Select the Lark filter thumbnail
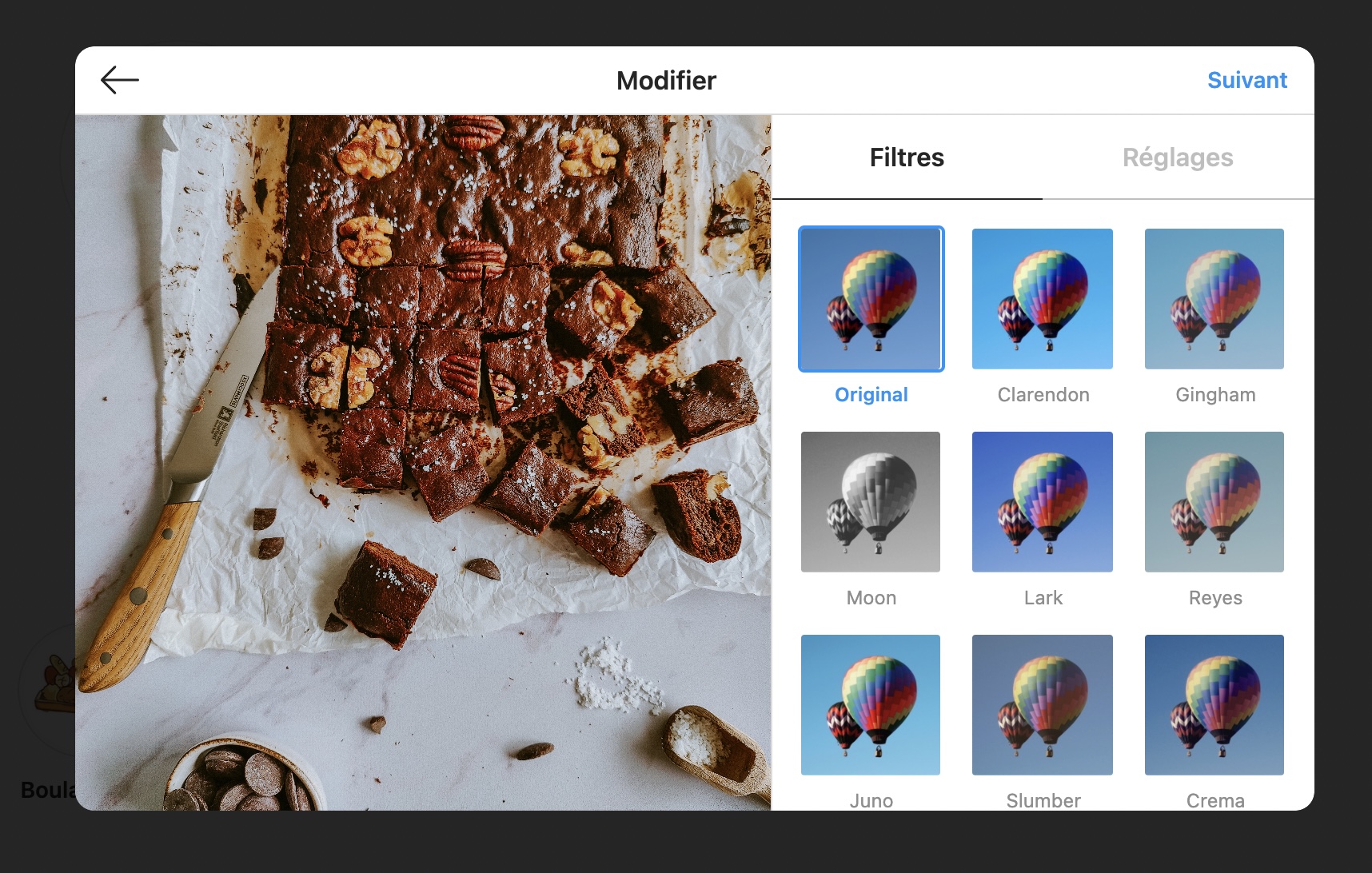The image size is (1372, 873). coord(1043,502)
